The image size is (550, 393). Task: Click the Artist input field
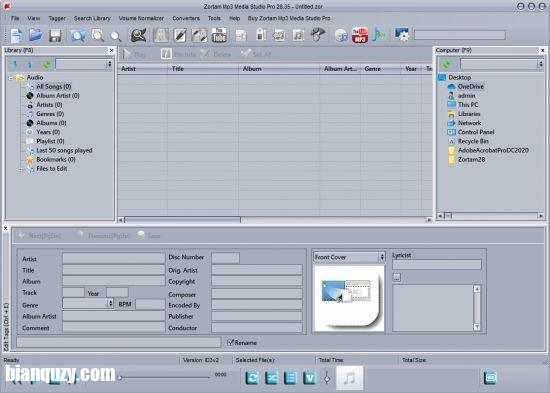pos(114,259)
